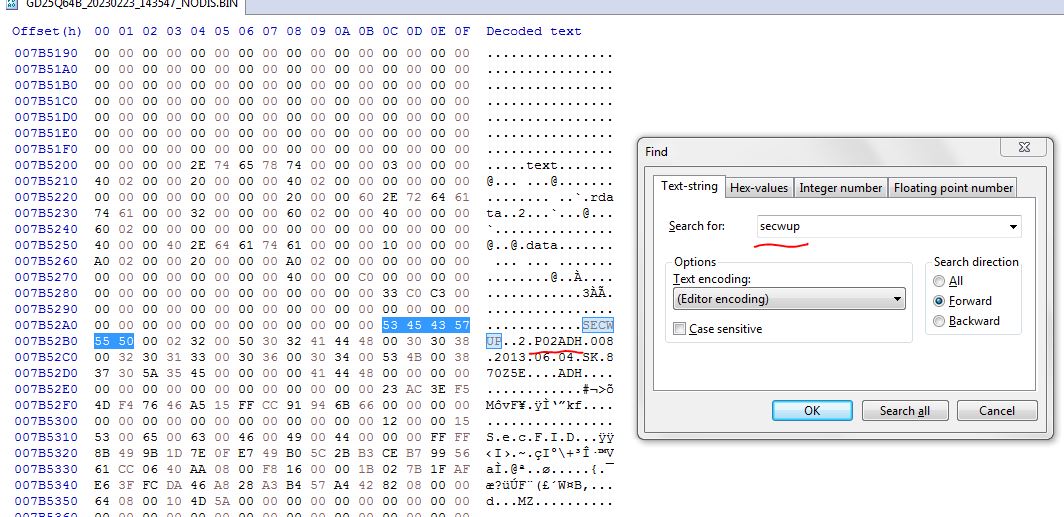Switch to the Text-string tab

click(x=689, y=185)
